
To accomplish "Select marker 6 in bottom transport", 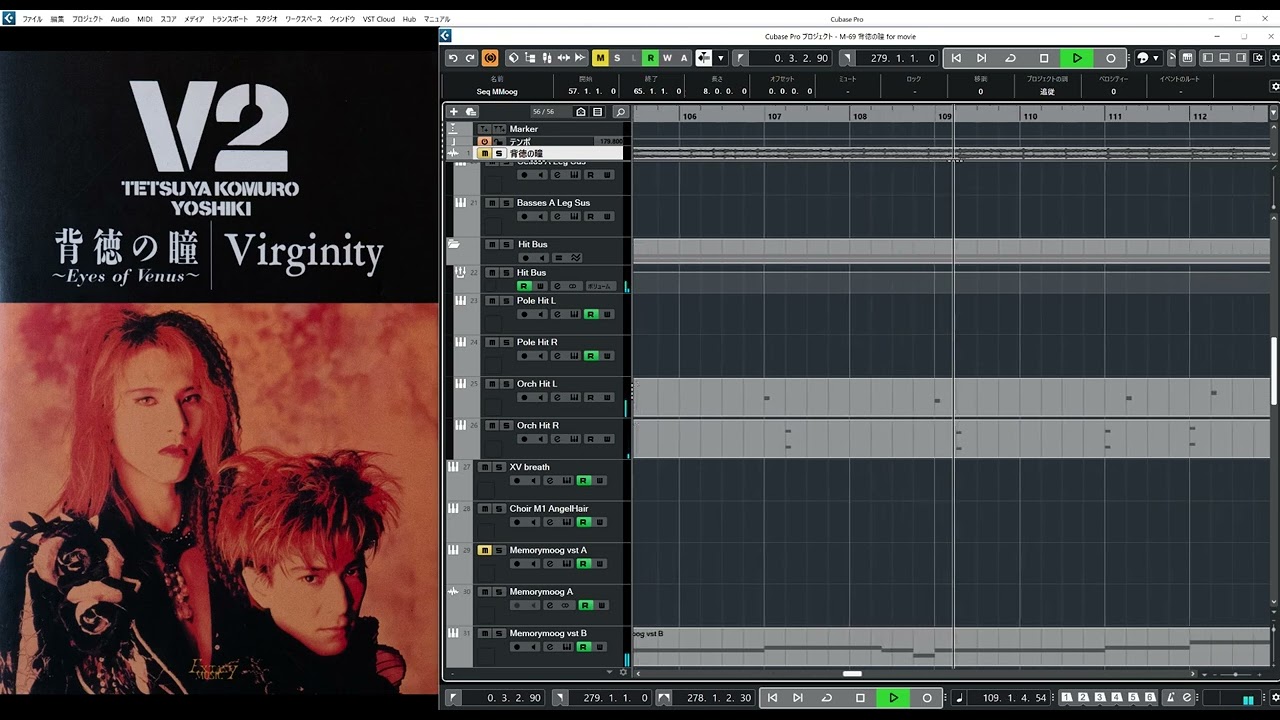I will pyautogui.click(x=1150, y=697).
